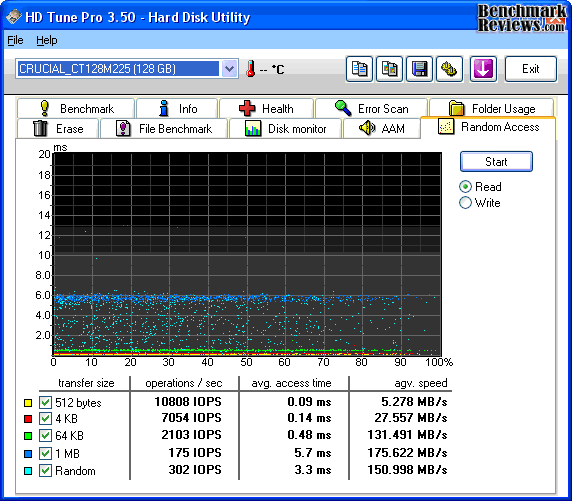The height and width of the screenshot is (501, 572).
Task: Uncheck the 4 KB checkbox
Action: click(45, 419)
